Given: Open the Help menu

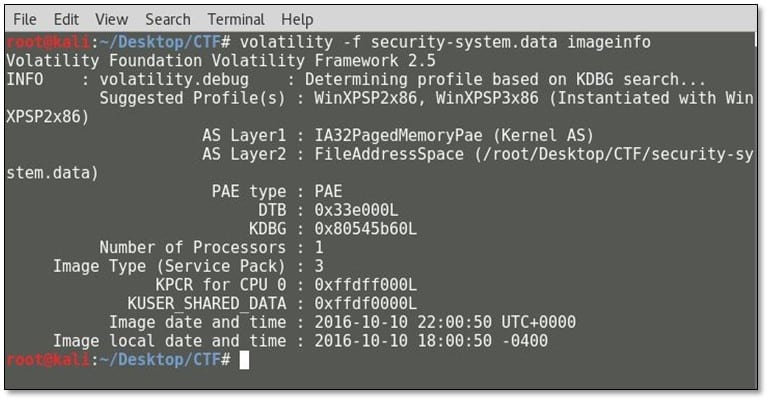Looking at the screenshot, I should click(x=297, y=19).
